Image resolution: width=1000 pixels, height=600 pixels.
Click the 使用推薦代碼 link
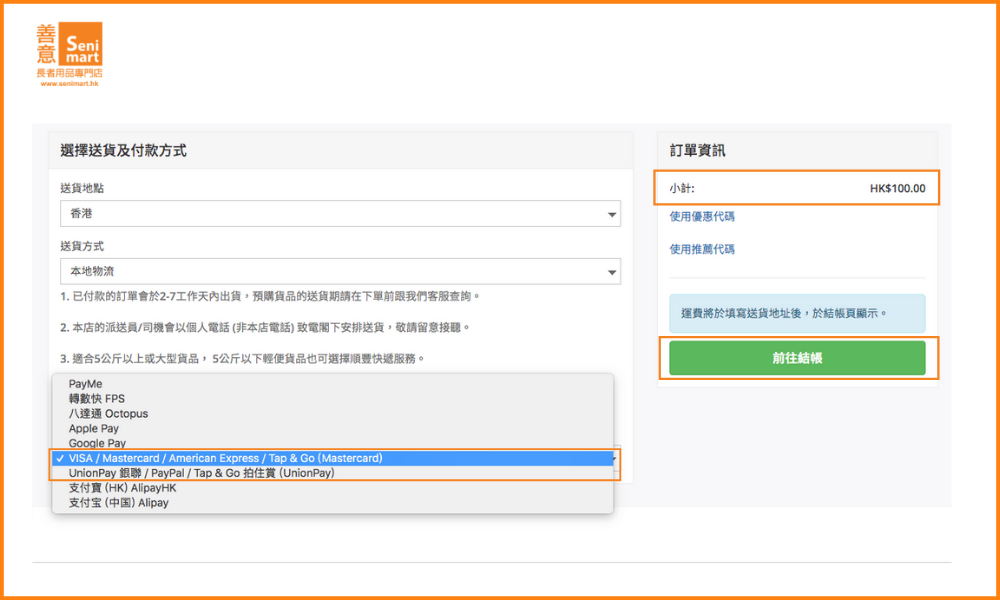pyautogui.click(x=702, y=250)
